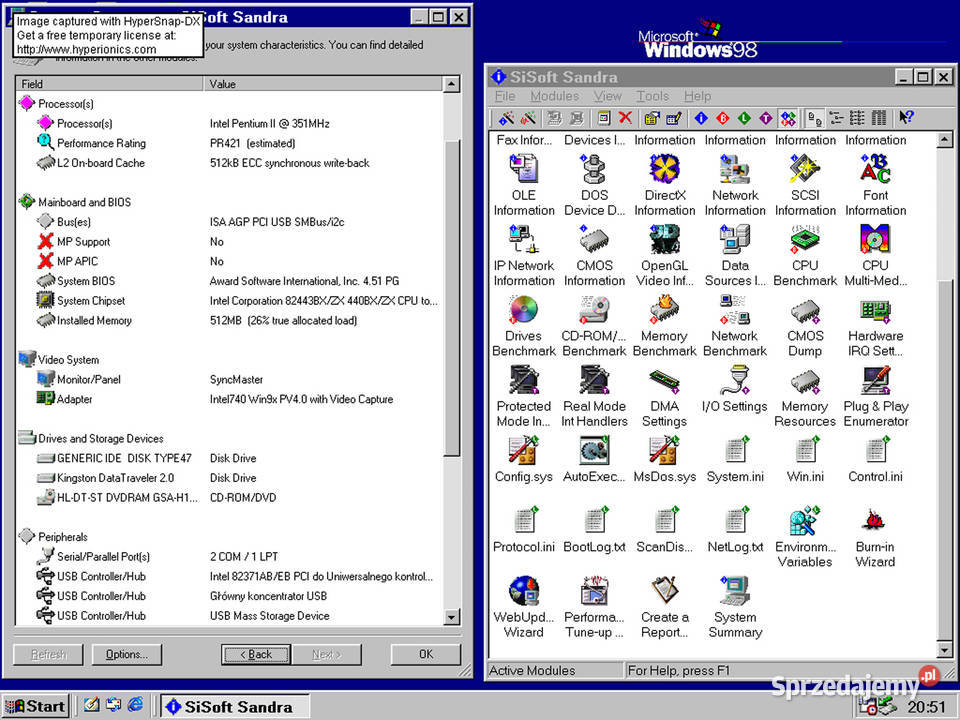This screenshot has height=720, width=960.
Task: Open the Memory Resources module
Action: pos(805,397)
